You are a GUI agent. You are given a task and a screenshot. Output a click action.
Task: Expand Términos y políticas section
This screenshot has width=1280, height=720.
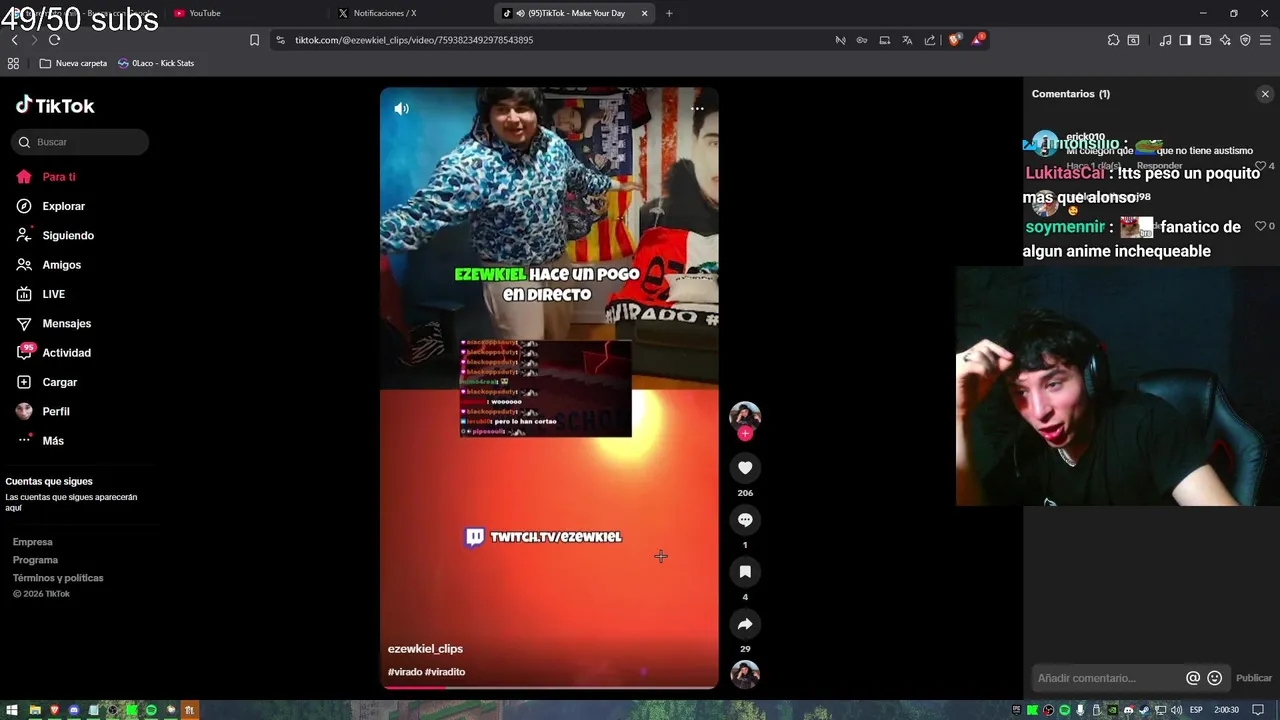point(58,578)
